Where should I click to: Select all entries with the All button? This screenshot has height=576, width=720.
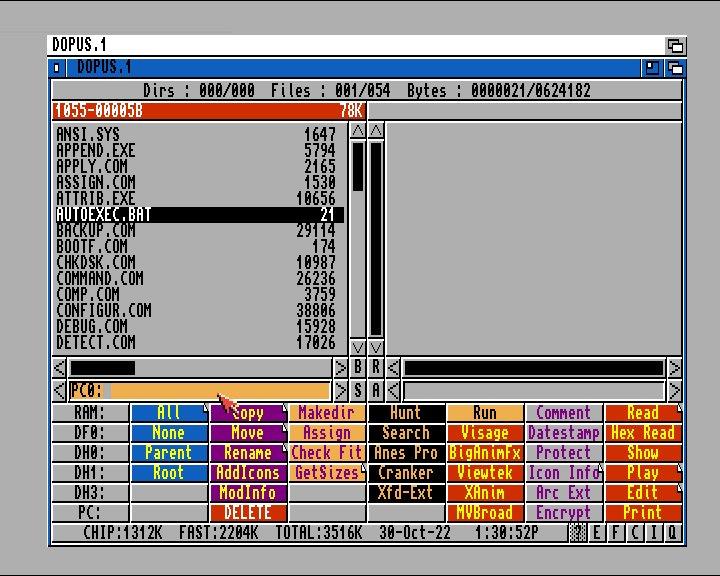[x=169, y=412]
